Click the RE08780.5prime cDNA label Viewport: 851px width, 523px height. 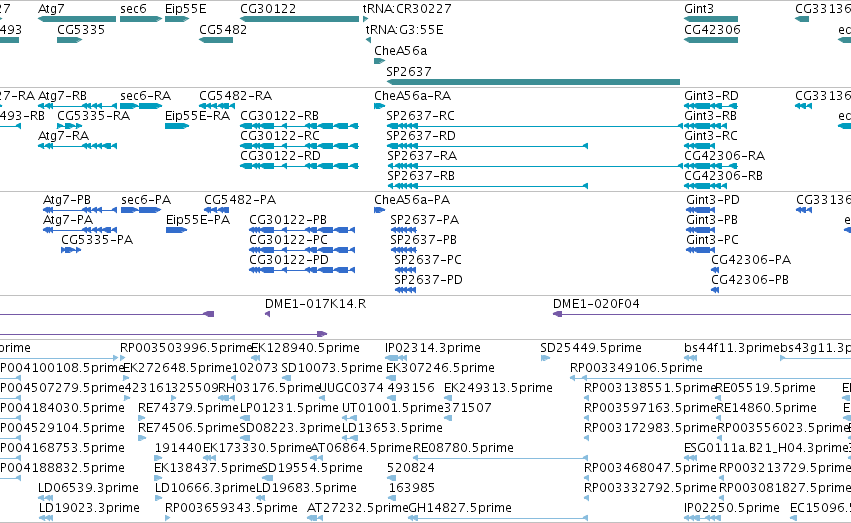[463, 448]
